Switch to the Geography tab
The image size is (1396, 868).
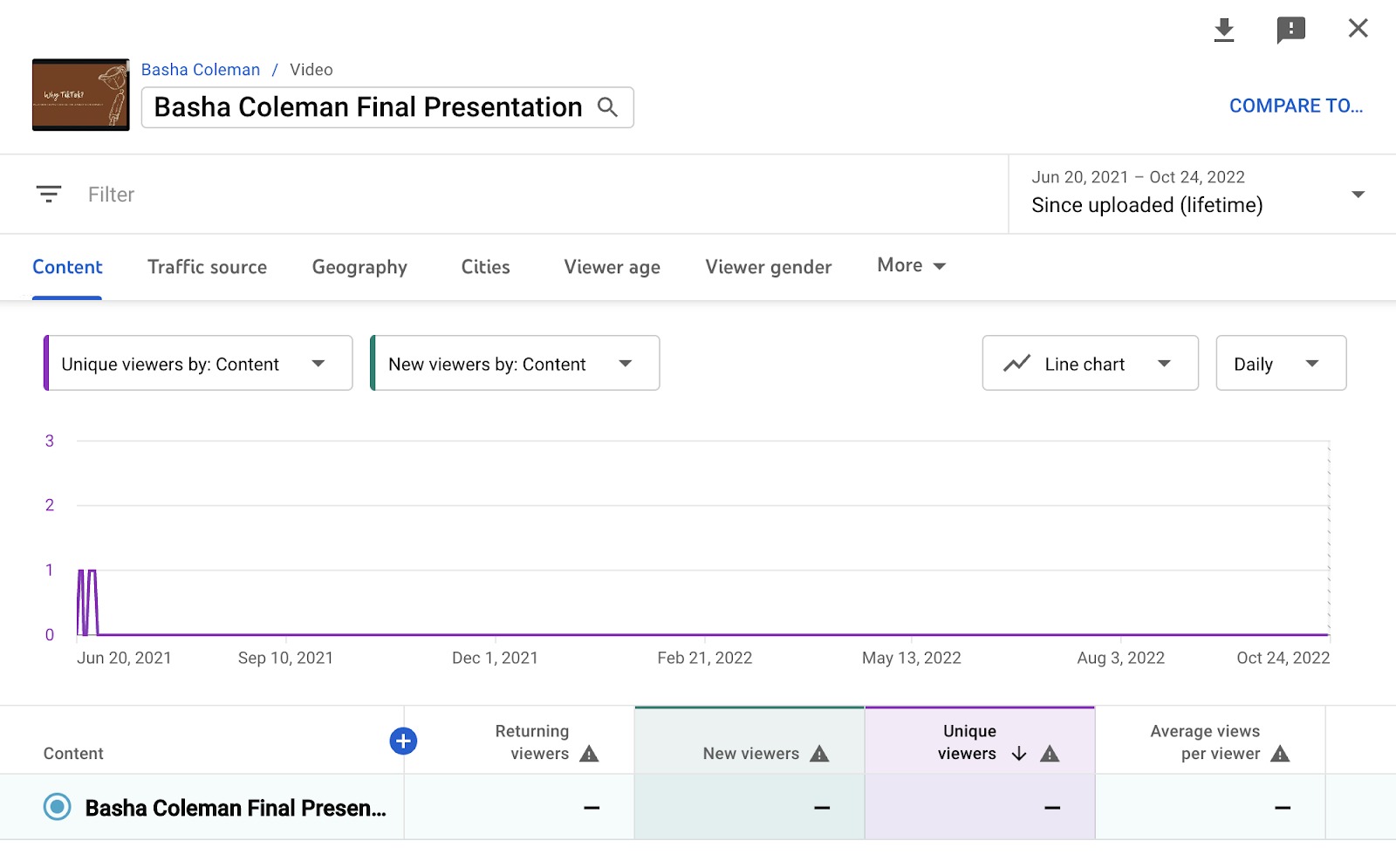[359, 267]
